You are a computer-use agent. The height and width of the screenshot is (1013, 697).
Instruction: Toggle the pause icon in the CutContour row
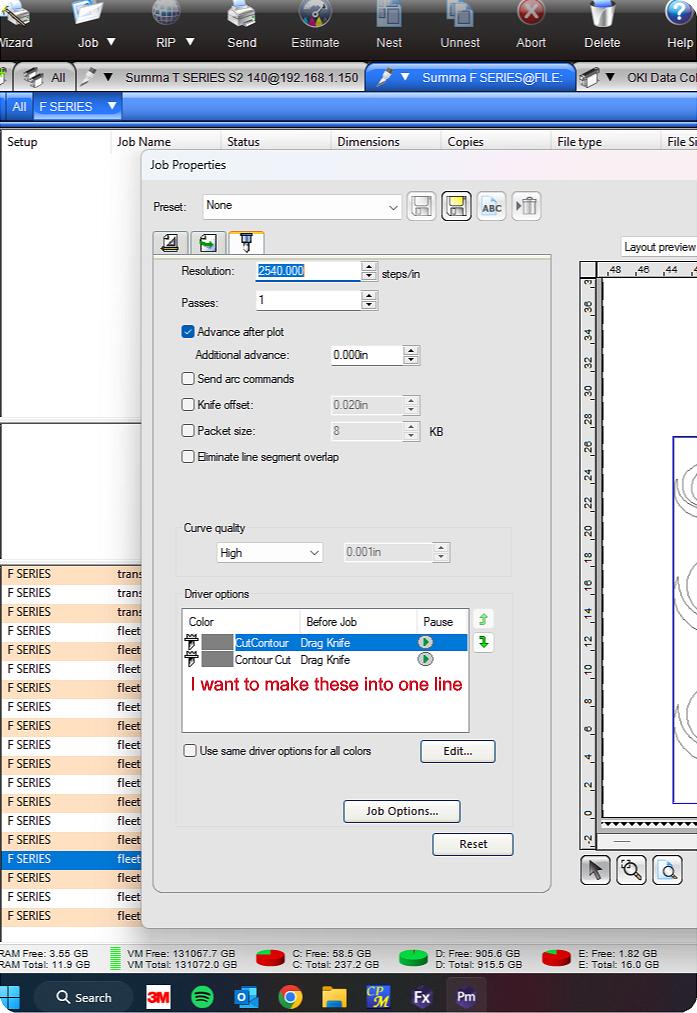click(425, 642)
